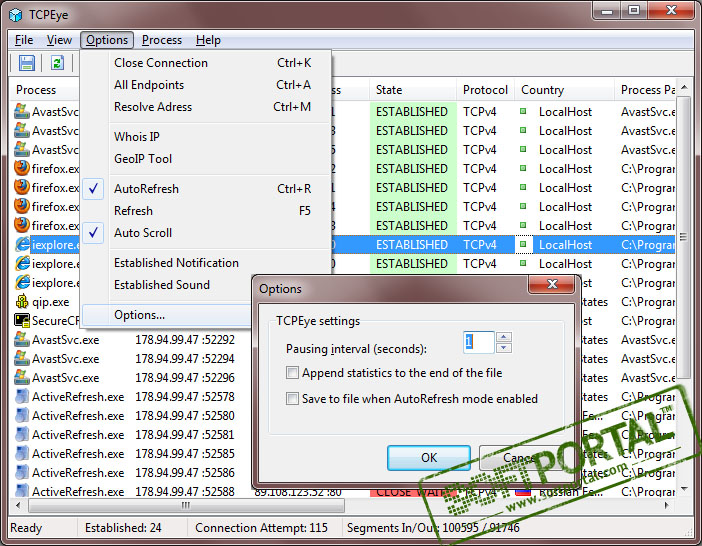Screen dimensions: 702x546
Task: Open Whois IP from the menu
Action: pyautogui.click(x=206, y=136)
